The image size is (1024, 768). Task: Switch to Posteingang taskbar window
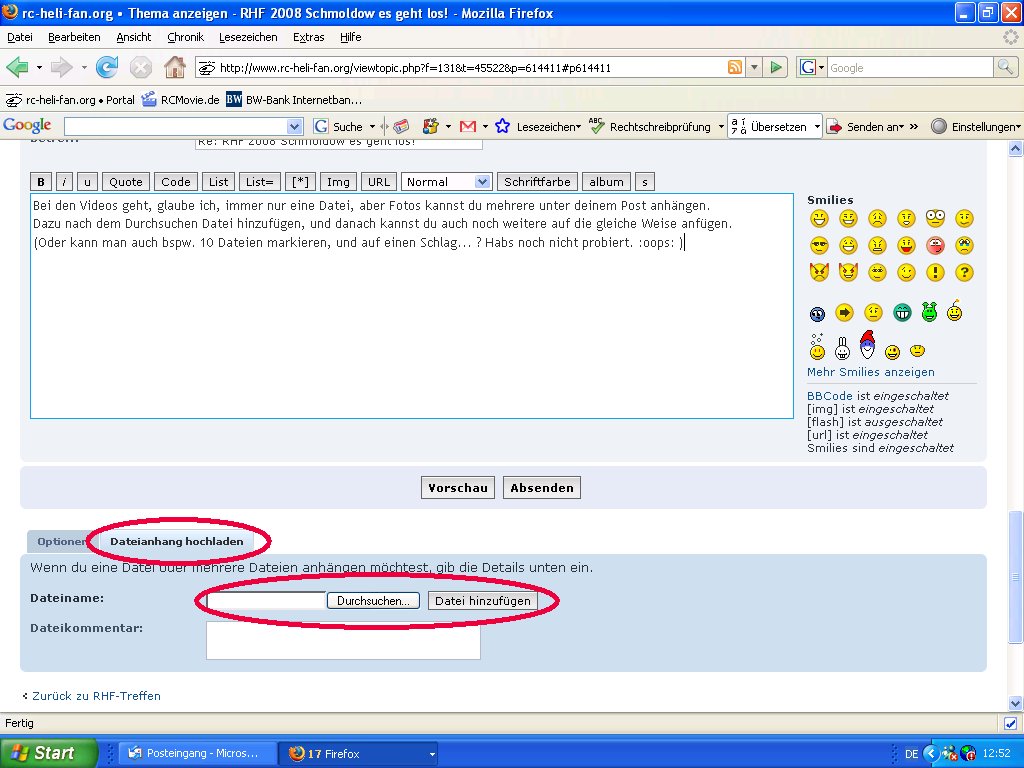[198, 754]
